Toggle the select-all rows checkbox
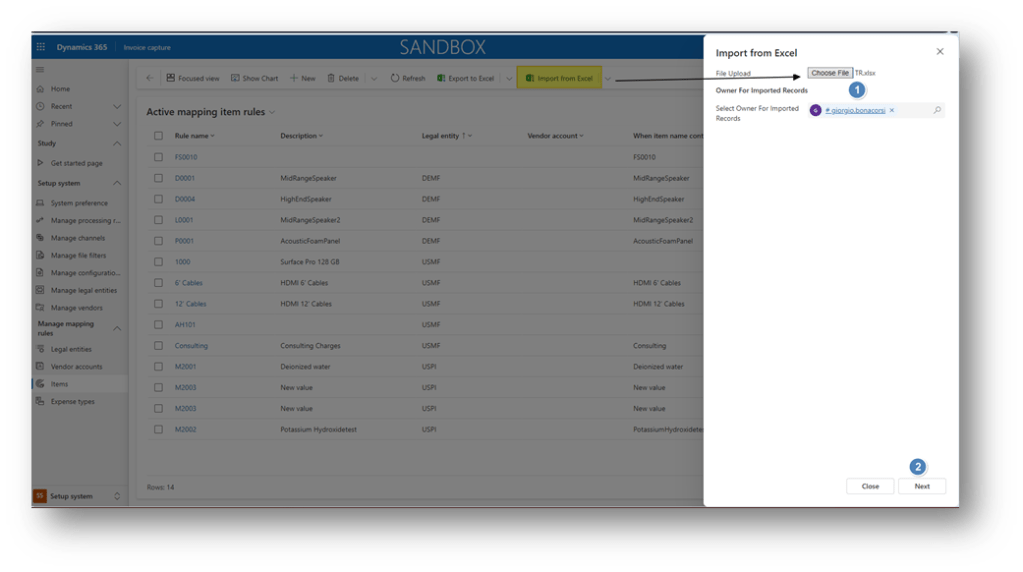The width and height of the screenshot is (1023, 572). click(159, 136)
